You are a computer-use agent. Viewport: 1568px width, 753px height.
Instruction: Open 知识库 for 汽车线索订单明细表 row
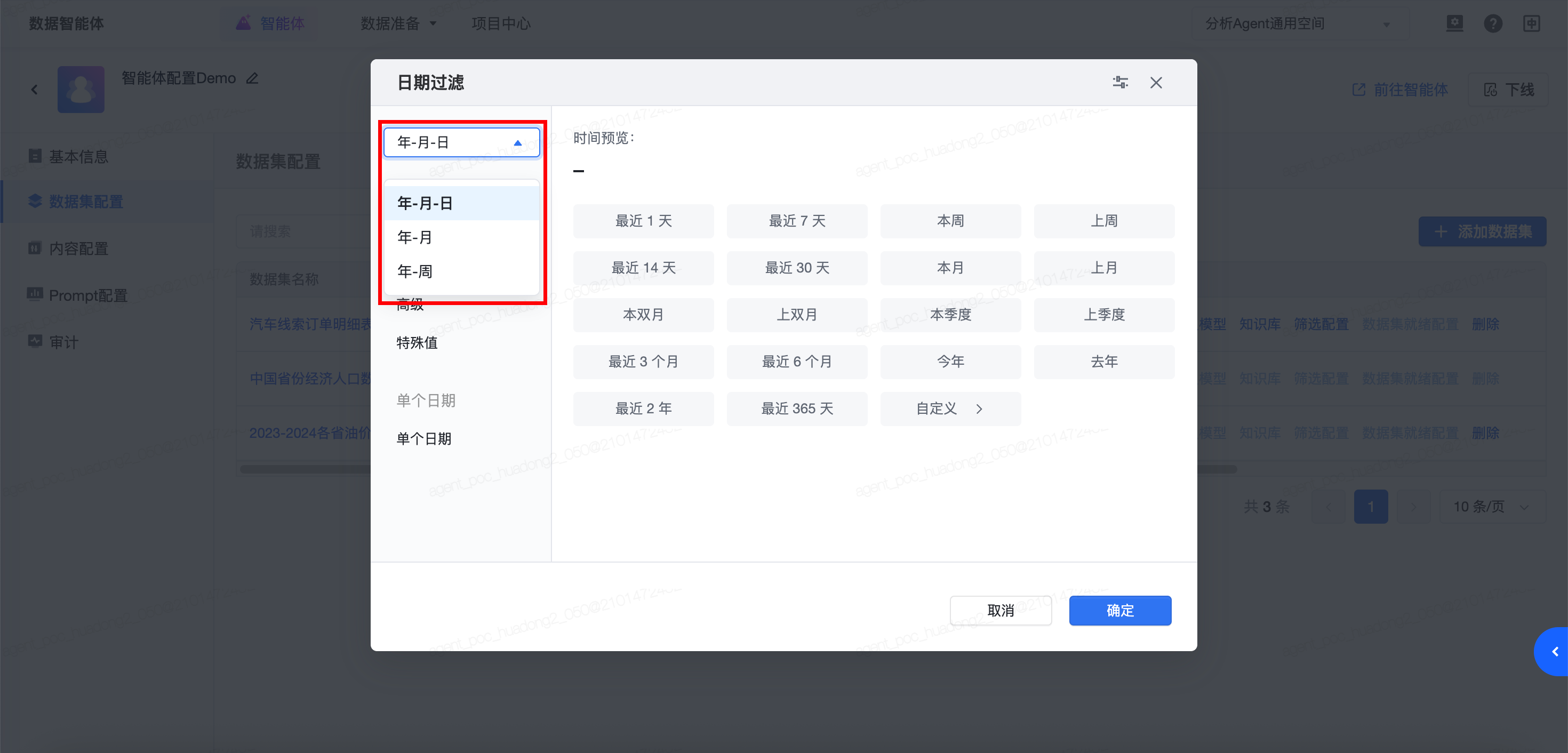tap(1259, 324)
